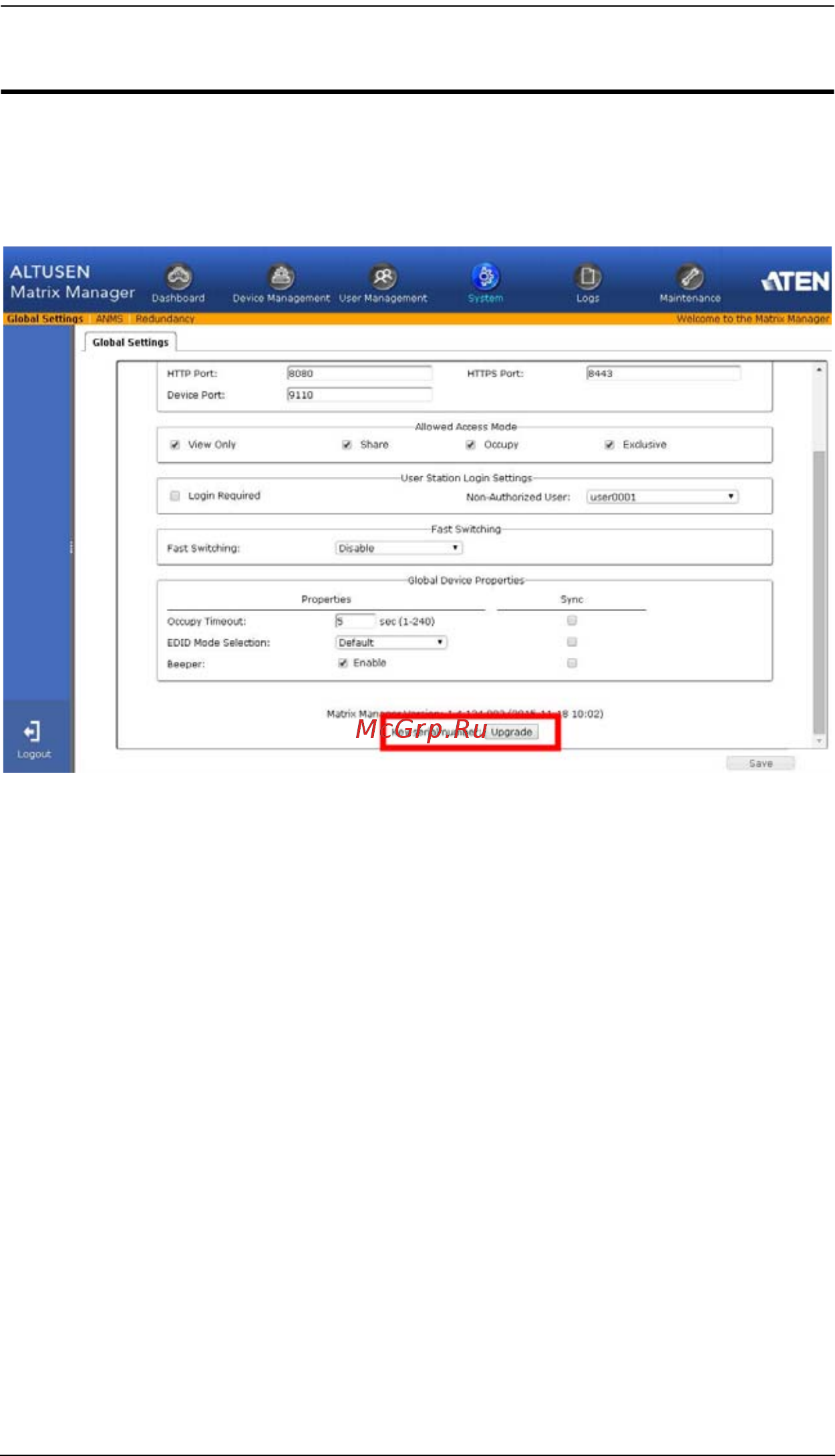
Task: Click the scrollbar up arrow
Action: [819, 369]
